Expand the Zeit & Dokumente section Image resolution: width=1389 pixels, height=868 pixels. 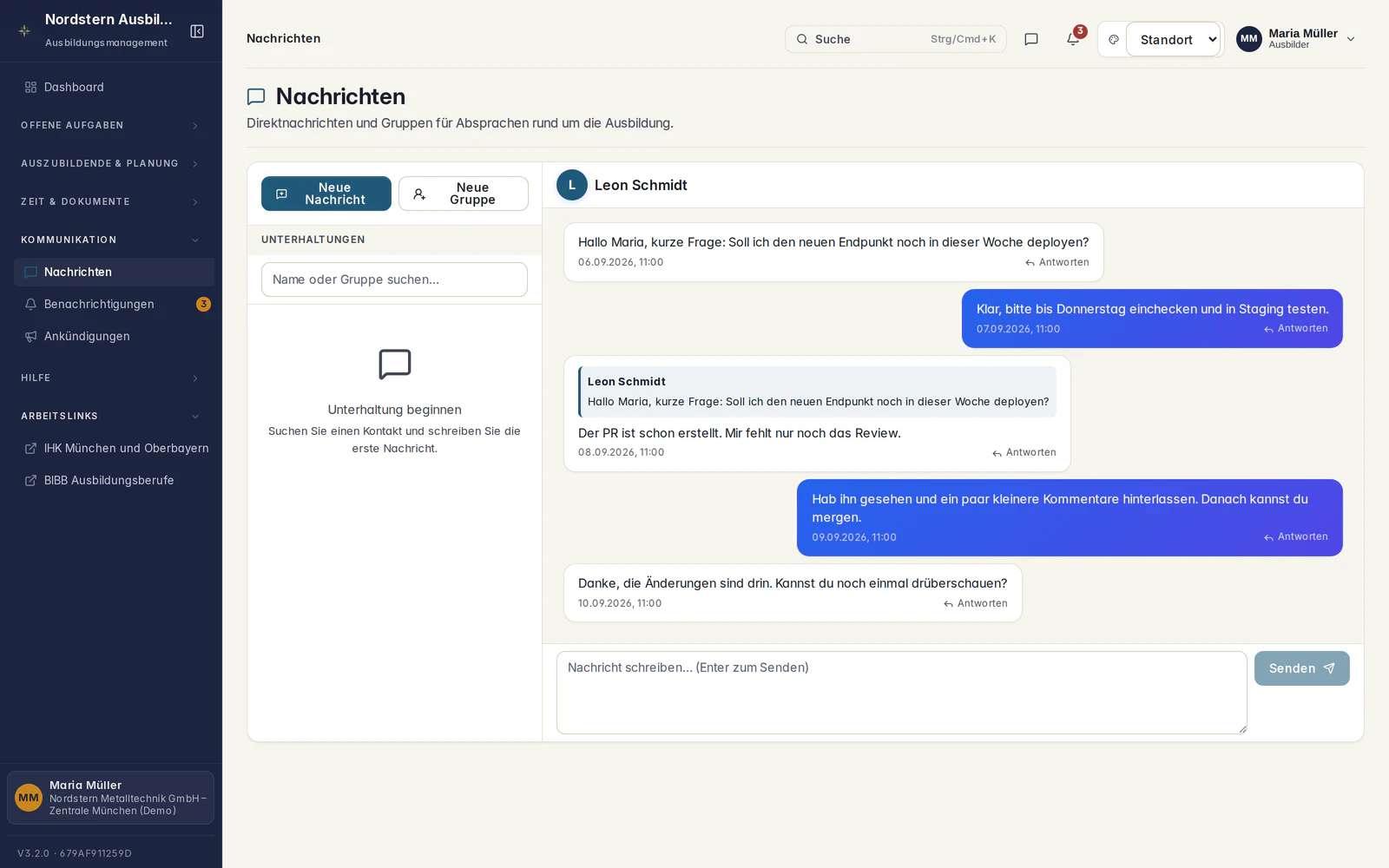click(x=111, y=201)
